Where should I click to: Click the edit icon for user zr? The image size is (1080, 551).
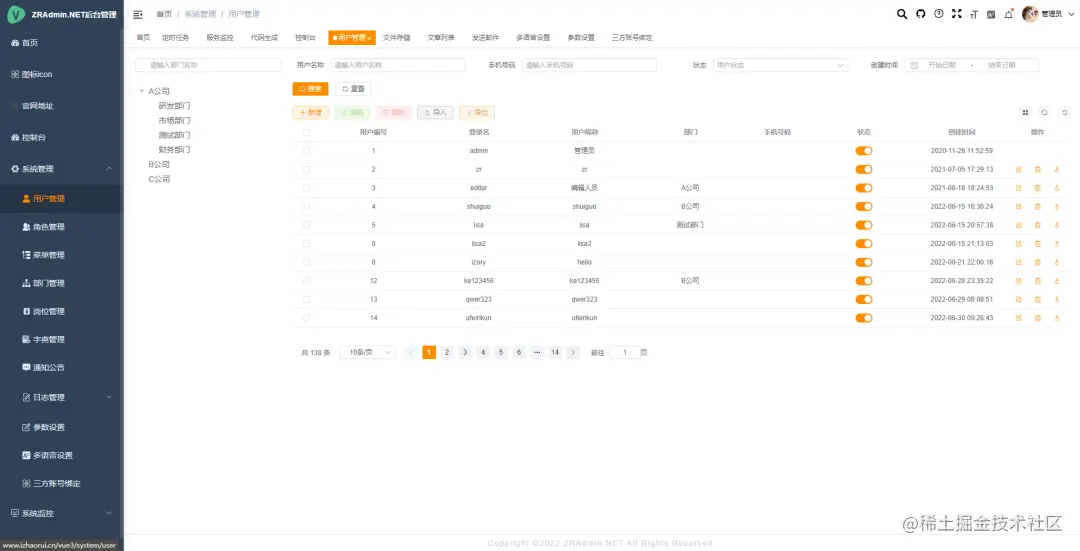(1019, 169)
